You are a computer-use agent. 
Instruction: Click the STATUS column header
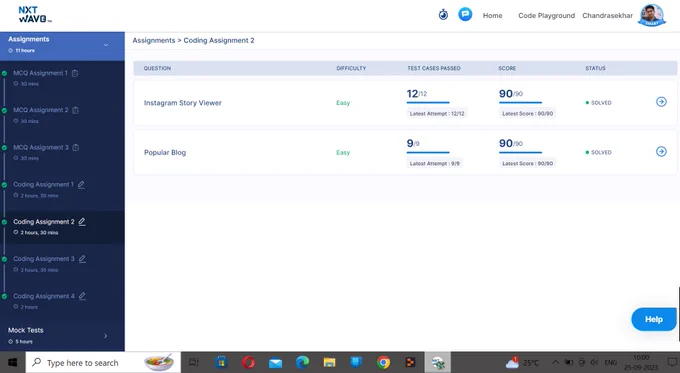tap(595, 69)
